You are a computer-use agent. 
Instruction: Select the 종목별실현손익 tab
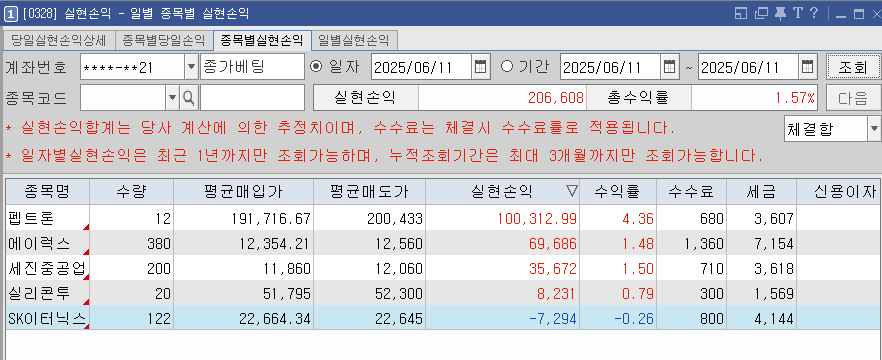[x=262, y=40]
